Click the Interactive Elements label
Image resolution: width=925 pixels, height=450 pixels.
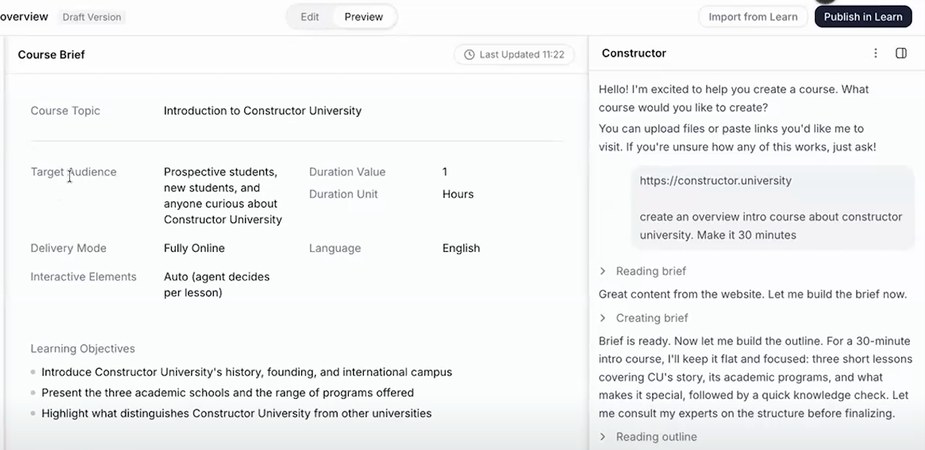(83, 277)
